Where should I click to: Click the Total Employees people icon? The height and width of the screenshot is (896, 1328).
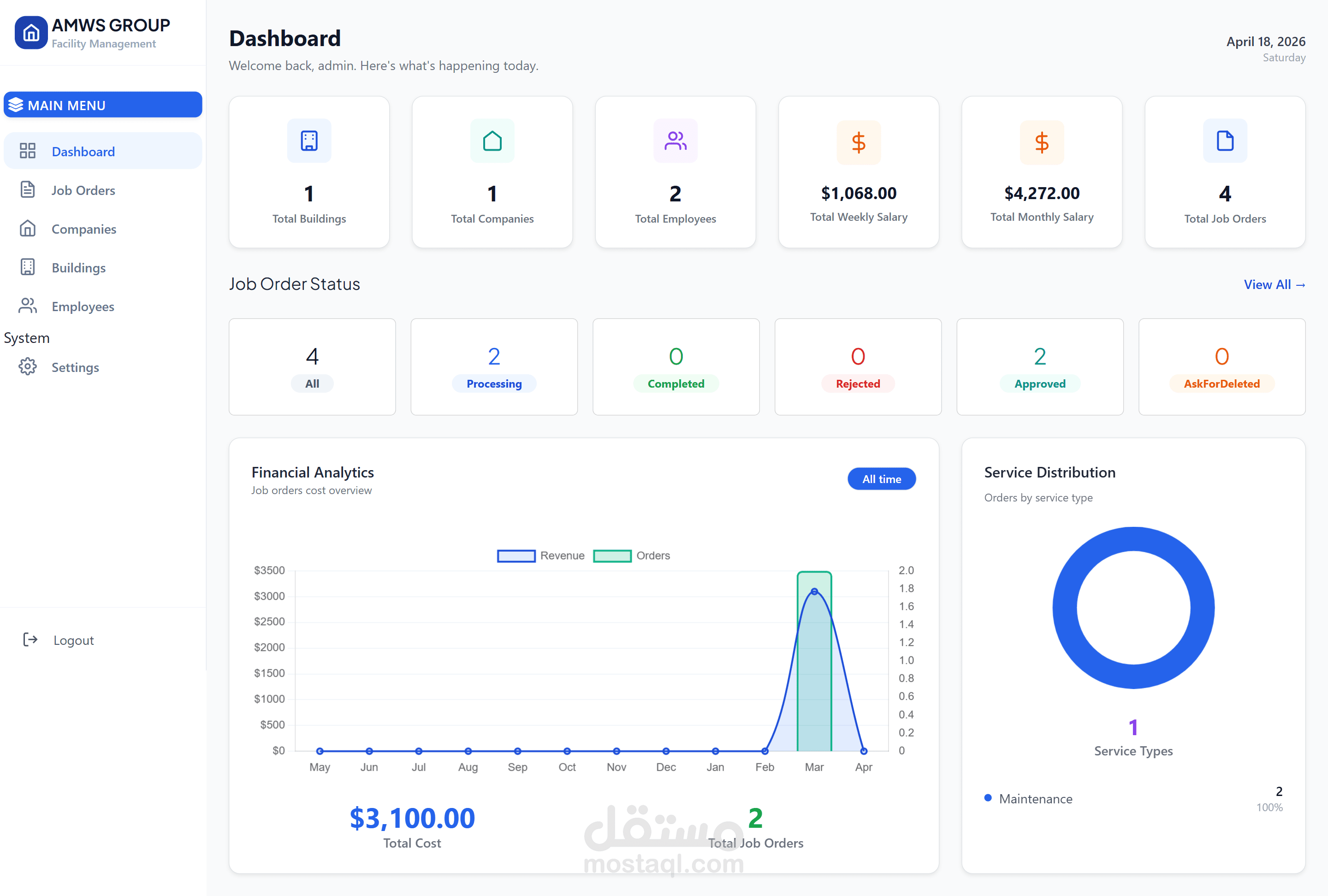point(675,141)
